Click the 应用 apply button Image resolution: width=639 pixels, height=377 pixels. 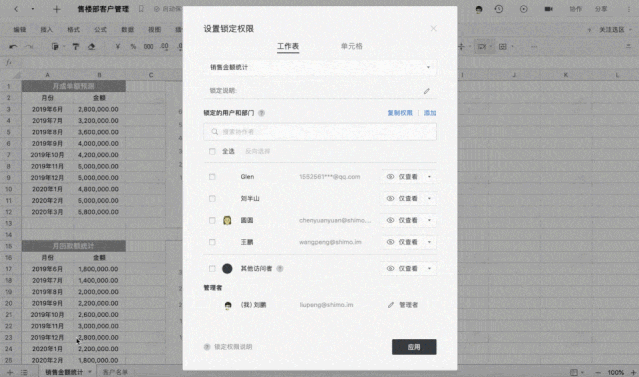click(x=414, y=347)
